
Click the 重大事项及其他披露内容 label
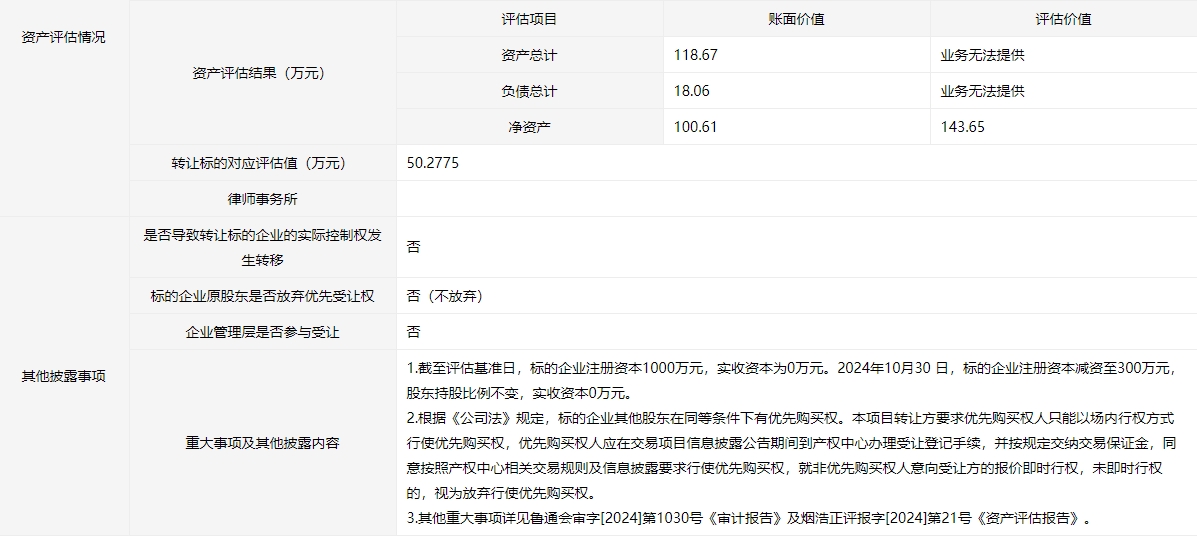click(263, 442)
